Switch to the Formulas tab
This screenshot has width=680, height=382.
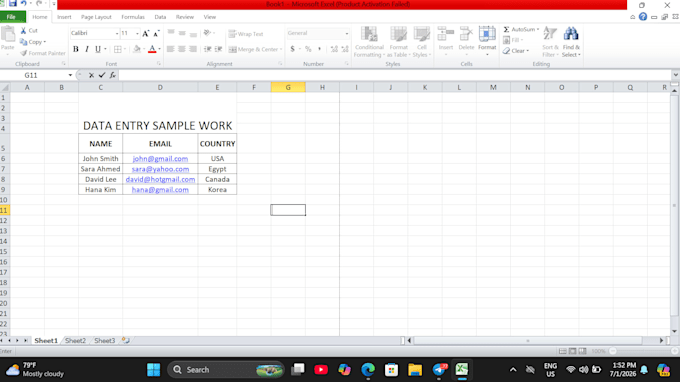tap(133, 17)
